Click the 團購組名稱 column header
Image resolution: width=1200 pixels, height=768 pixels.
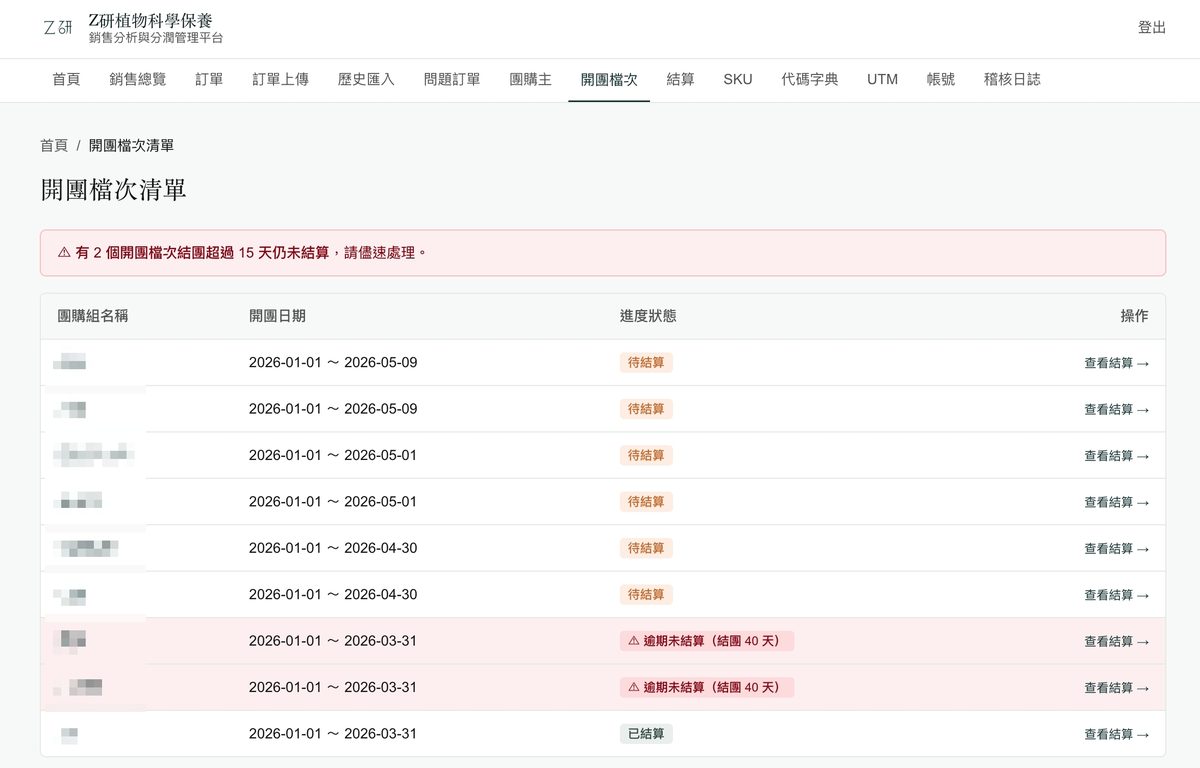point(93,316)
